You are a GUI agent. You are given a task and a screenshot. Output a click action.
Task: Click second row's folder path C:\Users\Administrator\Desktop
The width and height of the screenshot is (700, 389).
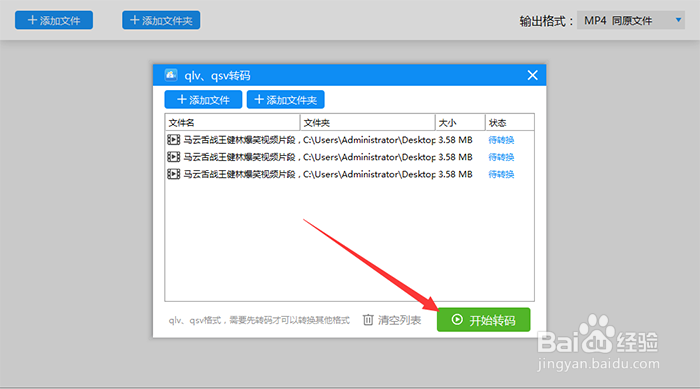point(369,157)
